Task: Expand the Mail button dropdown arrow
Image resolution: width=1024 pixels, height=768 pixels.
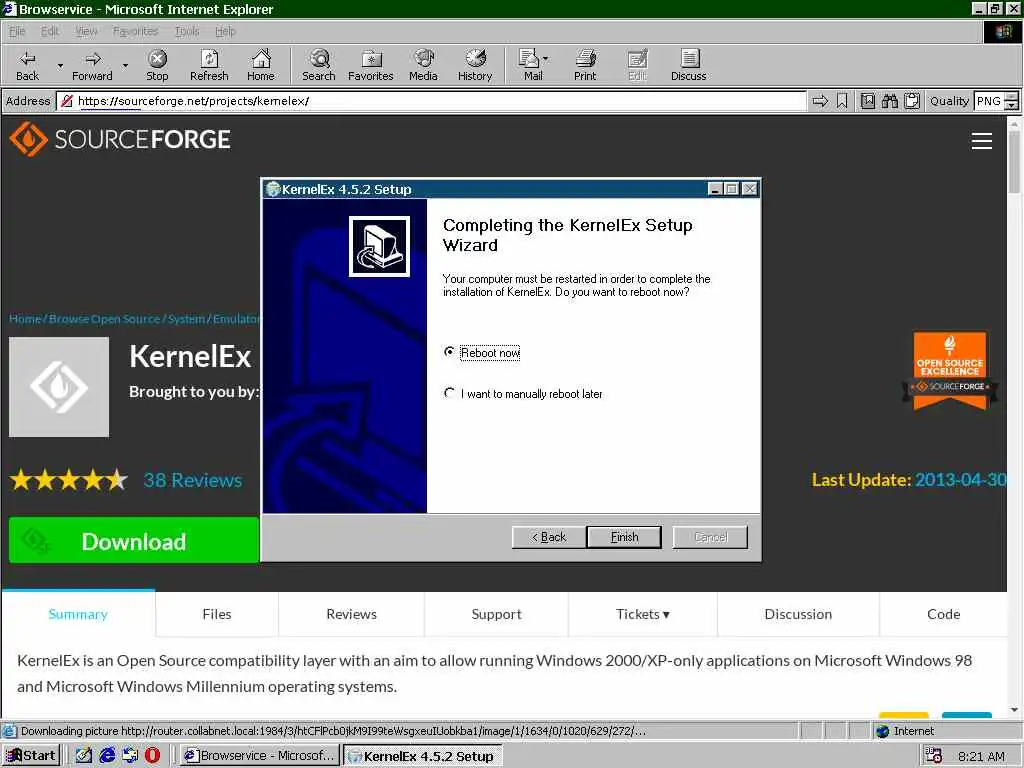Action: 546,59
